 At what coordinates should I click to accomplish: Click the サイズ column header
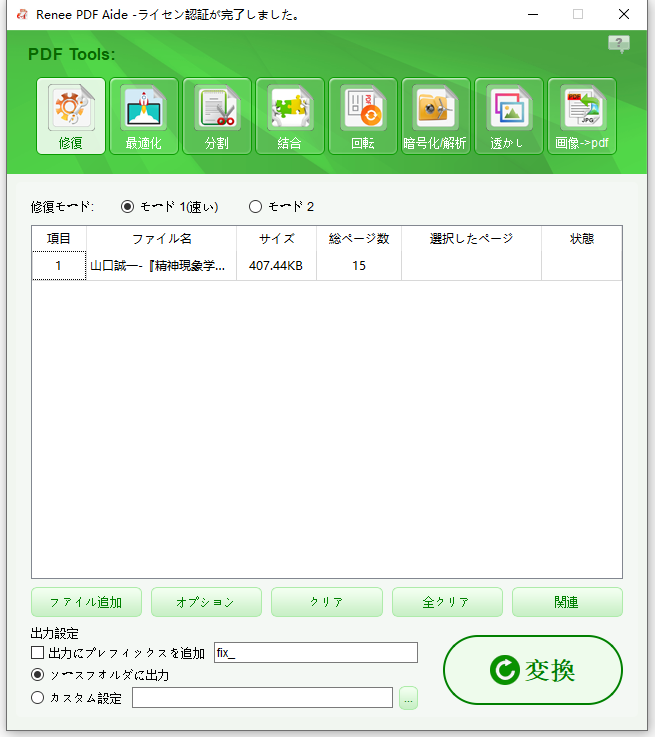pyautogui.click(x=277, y=238)
